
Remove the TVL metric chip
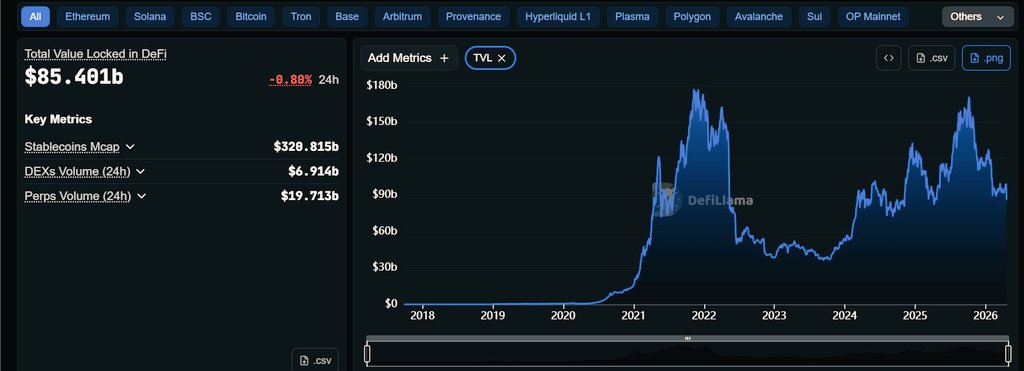click(502, 58)
